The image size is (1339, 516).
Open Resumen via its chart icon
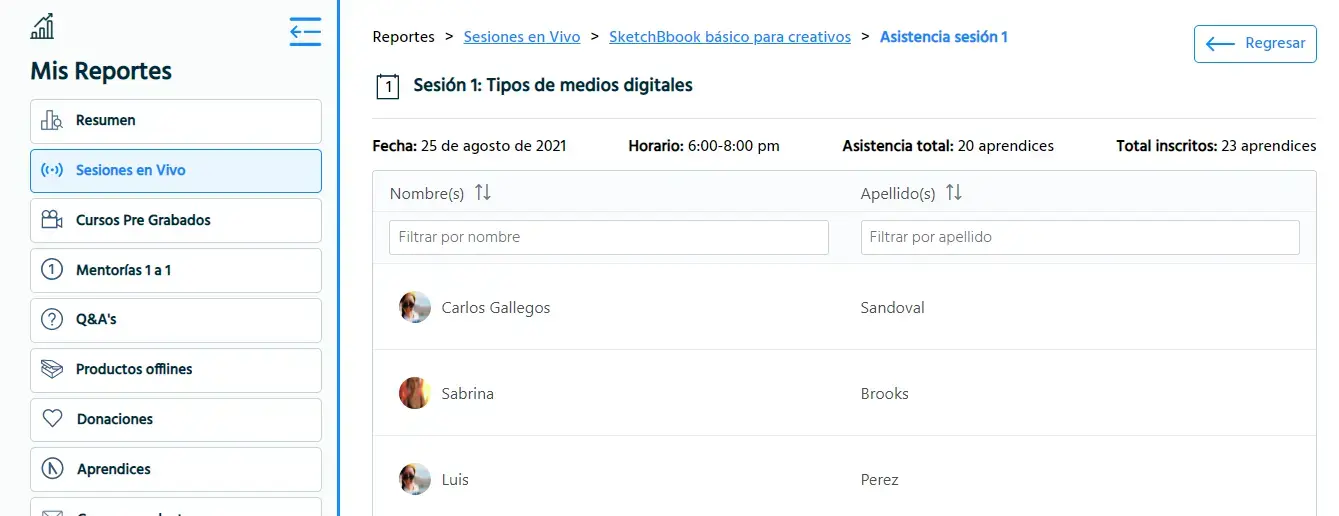click(52, 121)
